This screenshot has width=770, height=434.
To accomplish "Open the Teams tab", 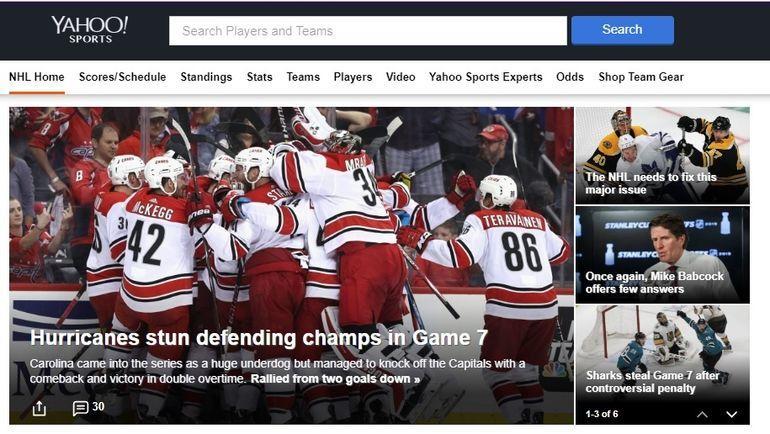I will [303, 77].
